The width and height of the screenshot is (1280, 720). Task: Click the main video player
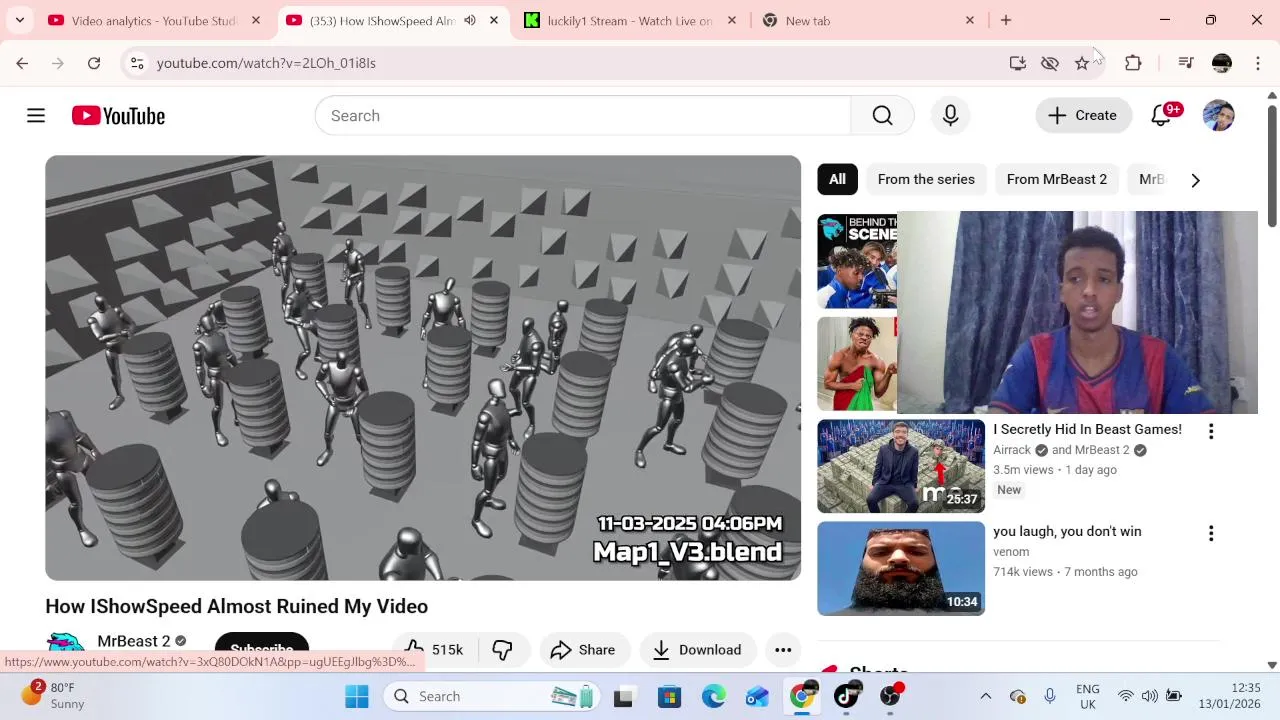423,368
